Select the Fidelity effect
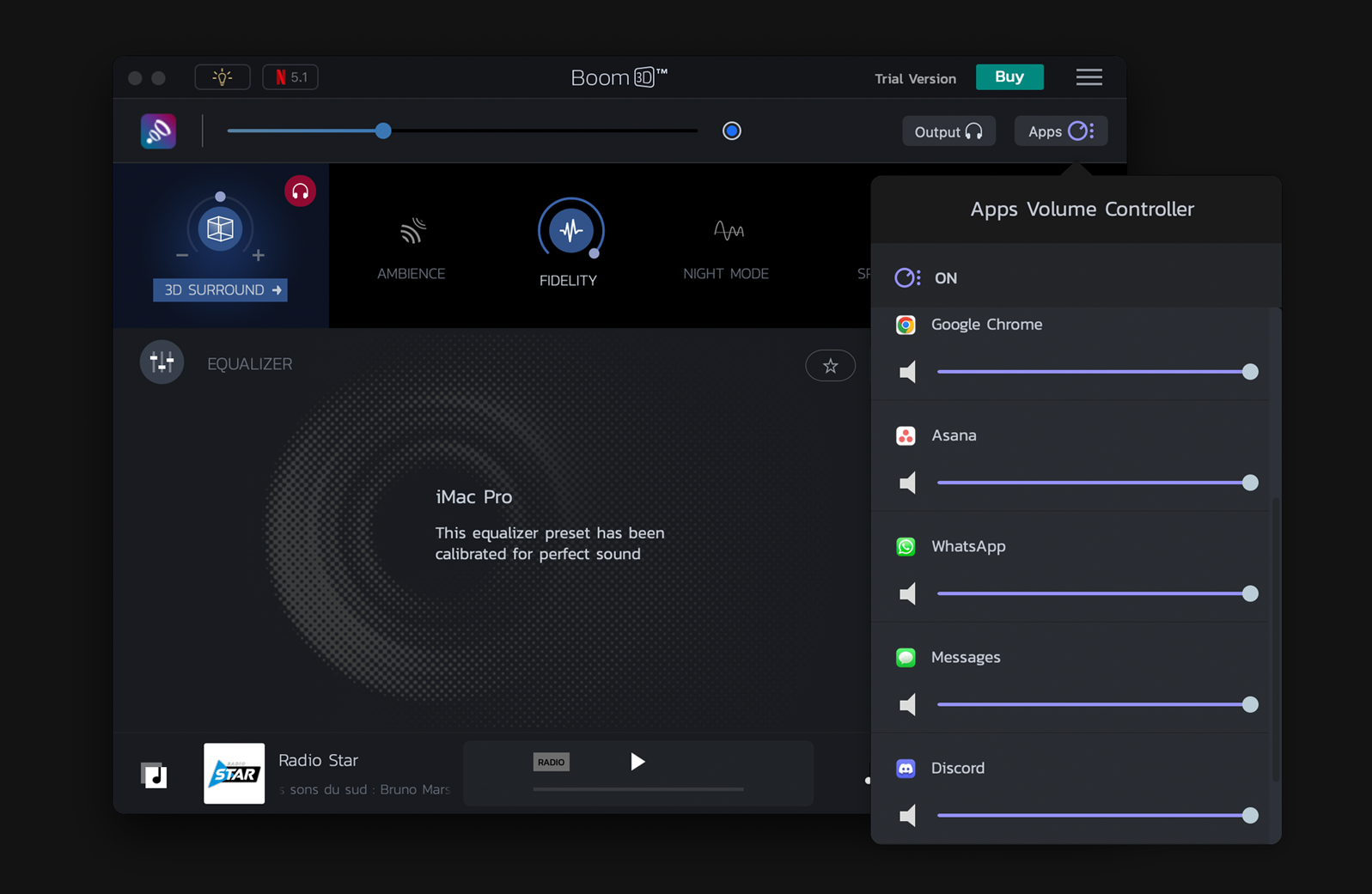The height and width of the screenshot is (894, 1372). point(570,231)
